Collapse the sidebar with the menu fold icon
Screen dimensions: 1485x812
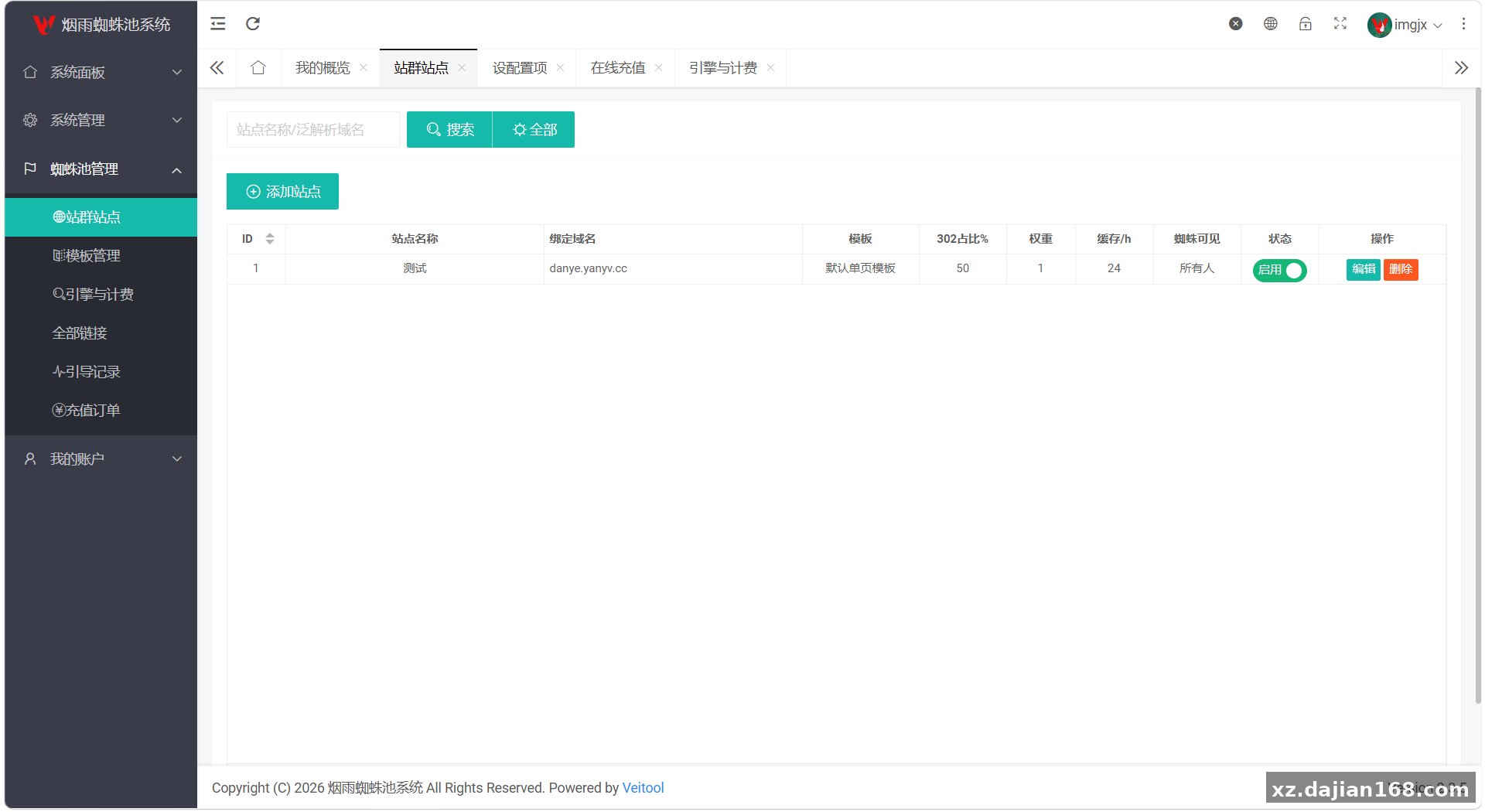click(218, 24)
